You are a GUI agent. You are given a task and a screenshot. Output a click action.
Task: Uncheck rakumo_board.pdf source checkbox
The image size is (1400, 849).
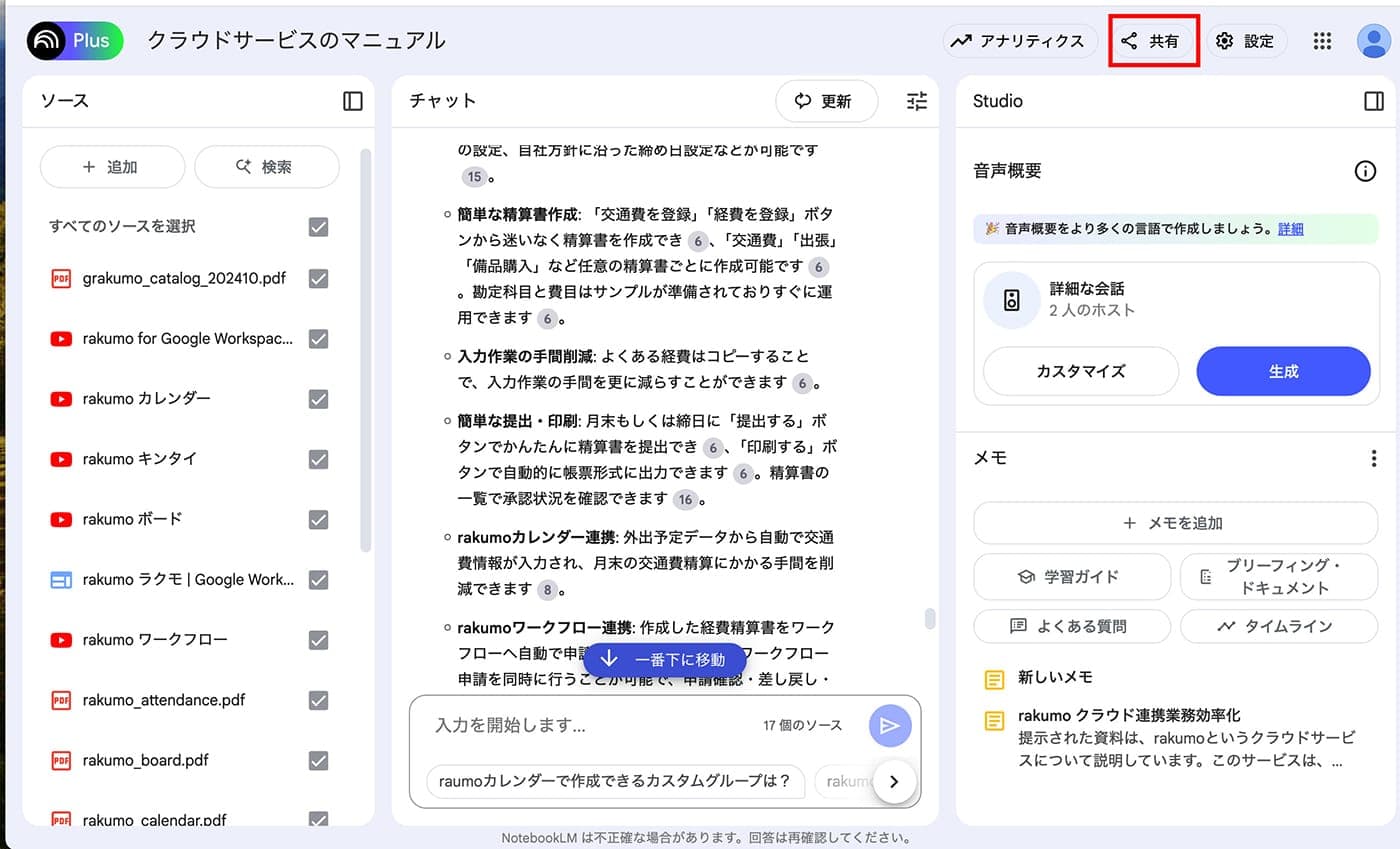(x=319, y=760)
